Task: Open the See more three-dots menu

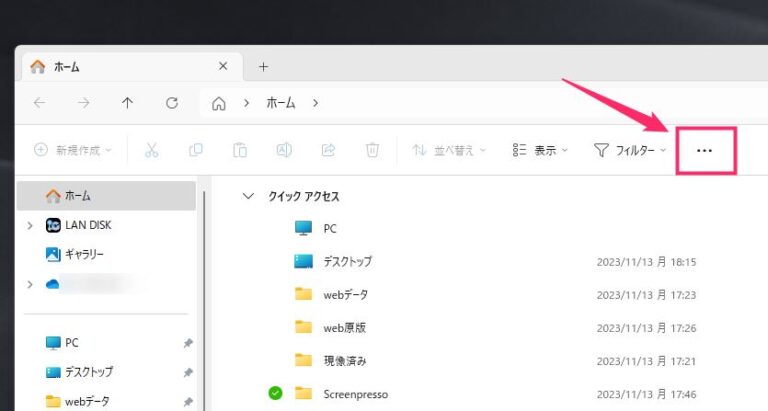Action: tap(705, 150)
